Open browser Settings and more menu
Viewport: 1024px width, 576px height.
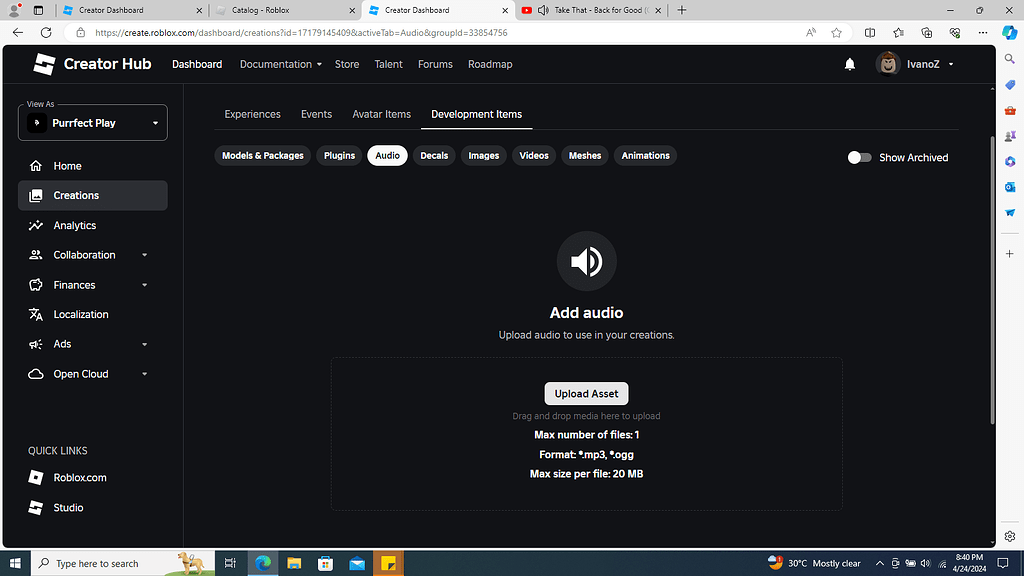tap(983, 33)
